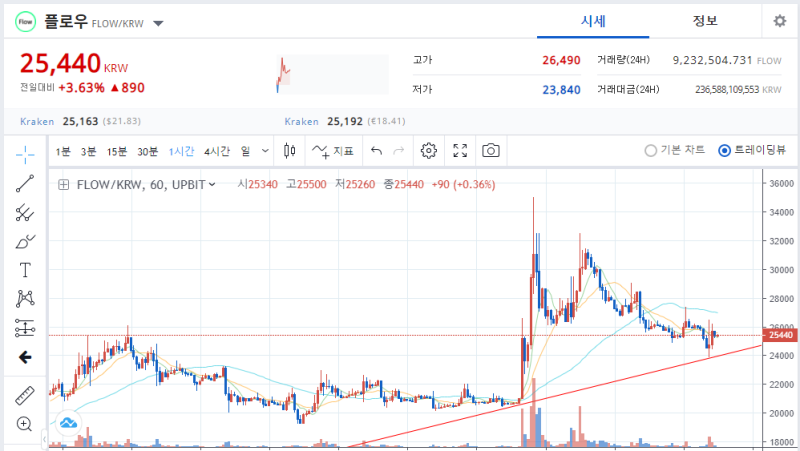
Task: Select the crosshair cursor tool
Action: 24,154
